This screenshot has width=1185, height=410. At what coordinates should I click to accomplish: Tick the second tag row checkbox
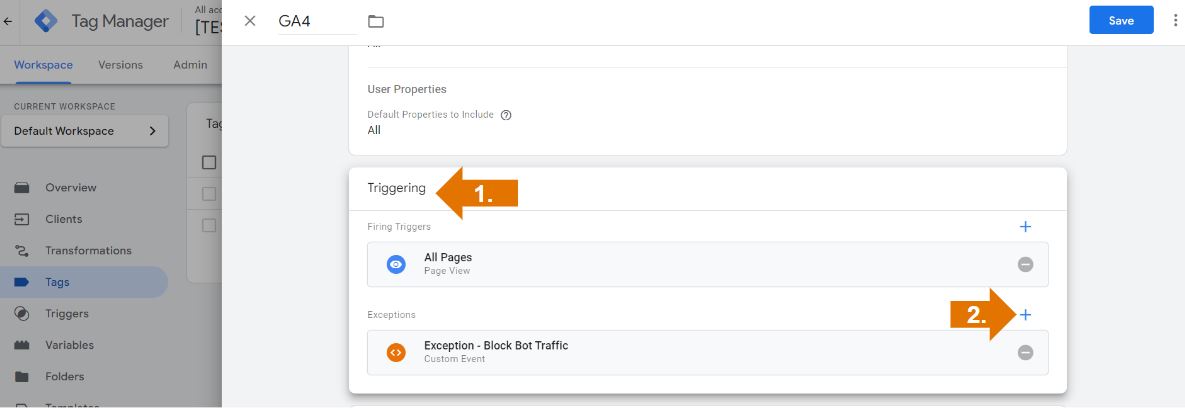click(209, 226)
